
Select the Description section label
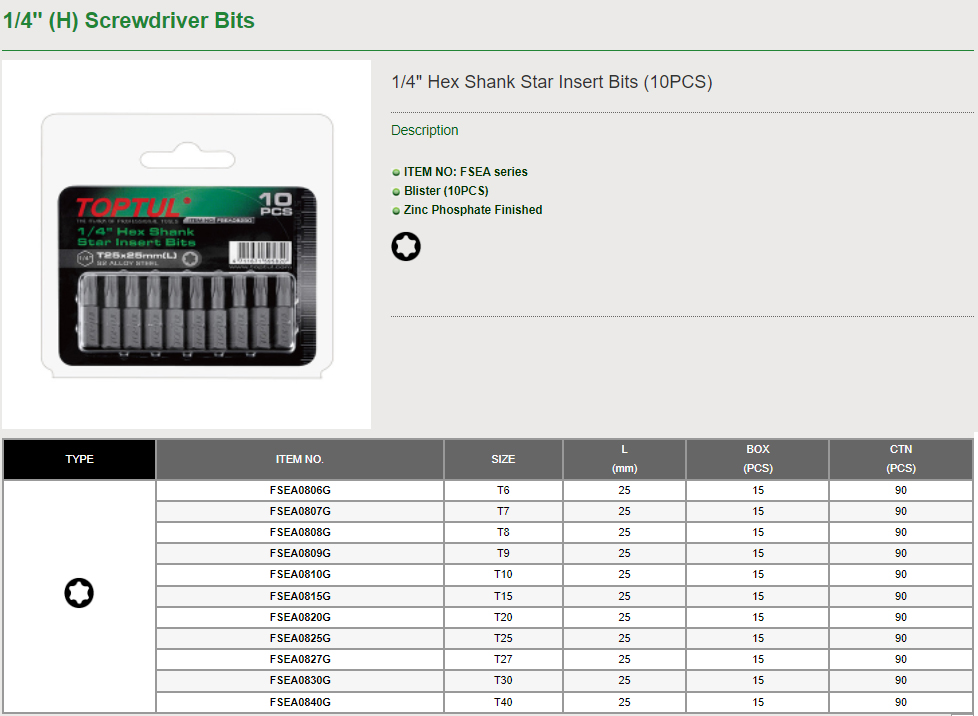click(424, 130)
